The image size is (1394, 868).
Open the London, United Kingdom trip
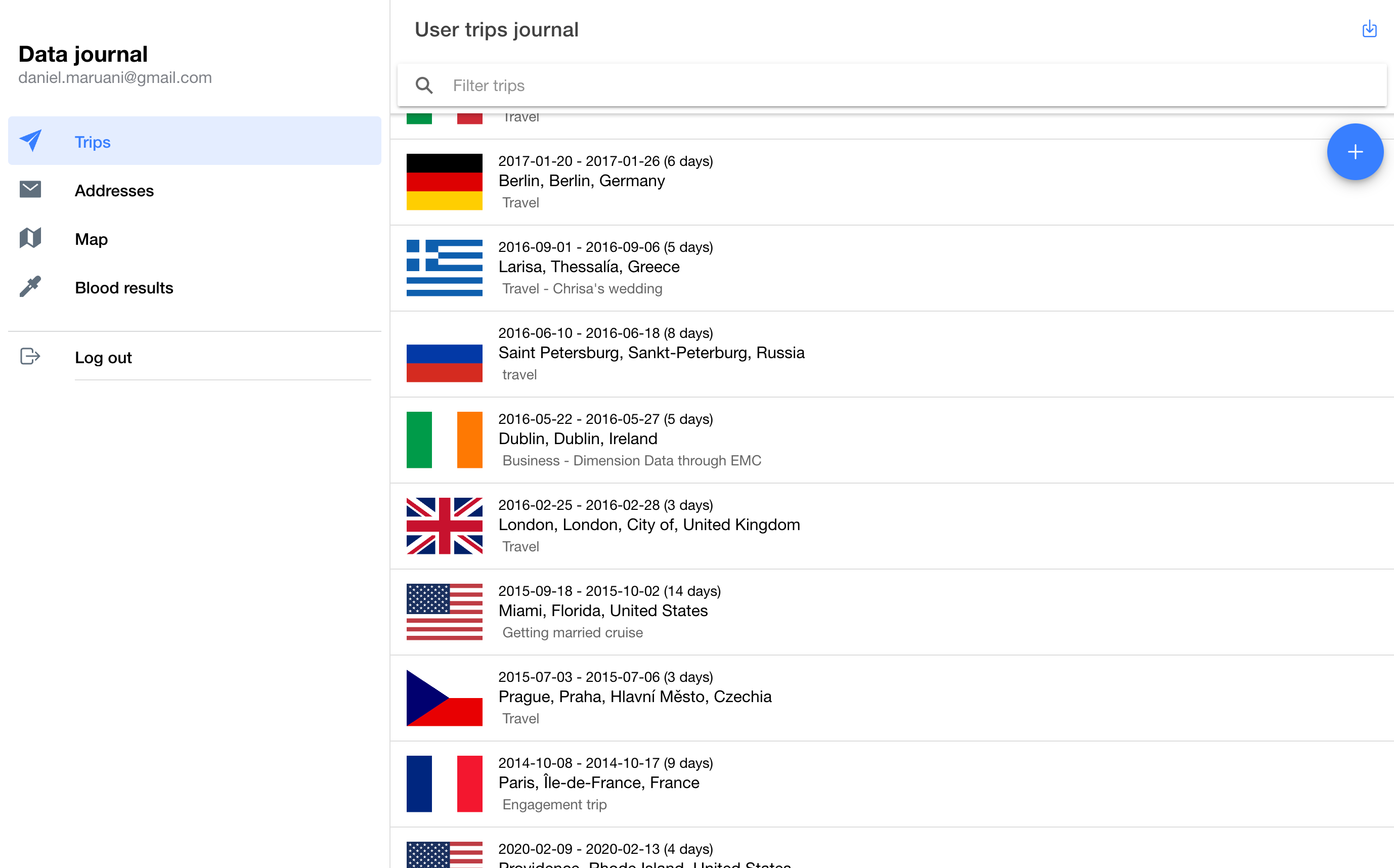pyautogui.click(x=649, y=525)
